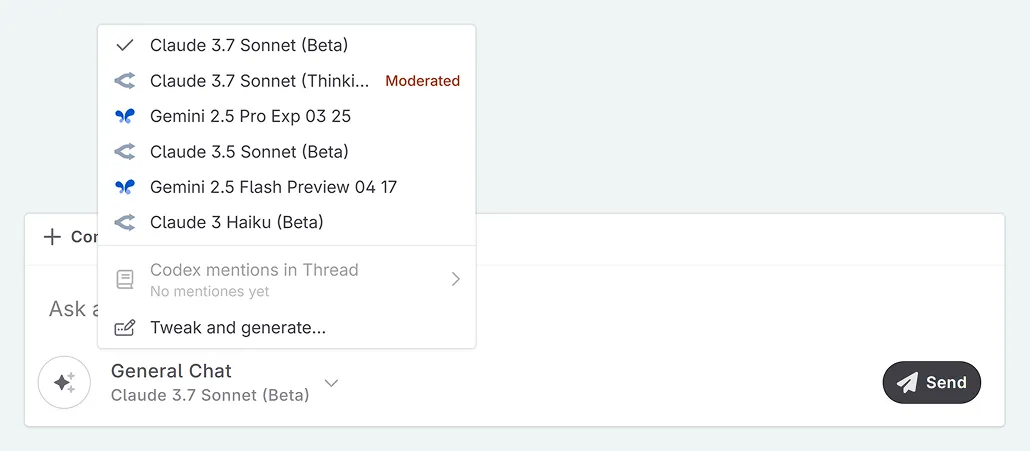The image size is (1030, 451).
Task: Click the book icon beside Codex mentions
Action: 124,280
